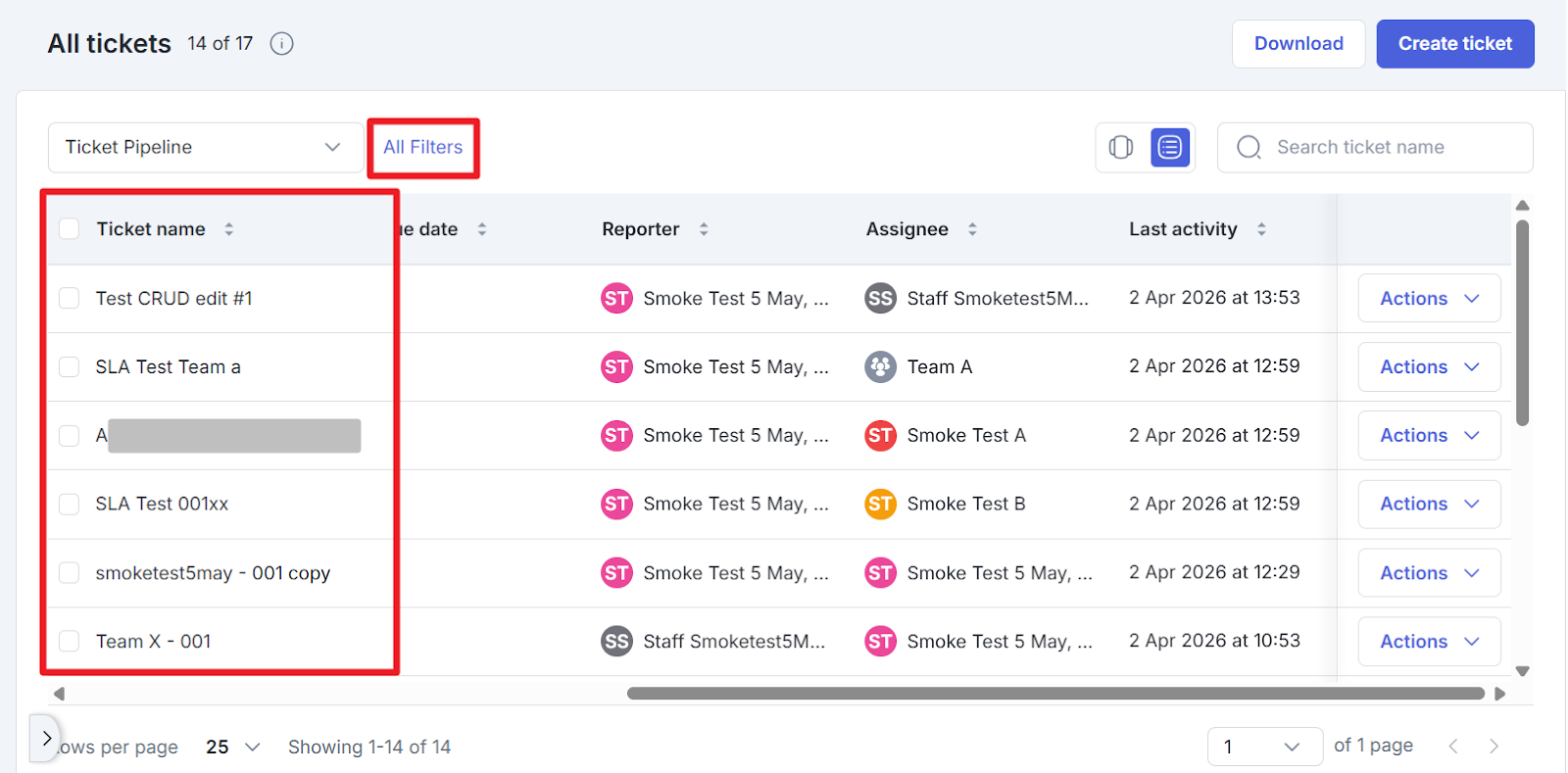Switch to board view icon
1568x773 pixels.
(x=1120, y=147)
